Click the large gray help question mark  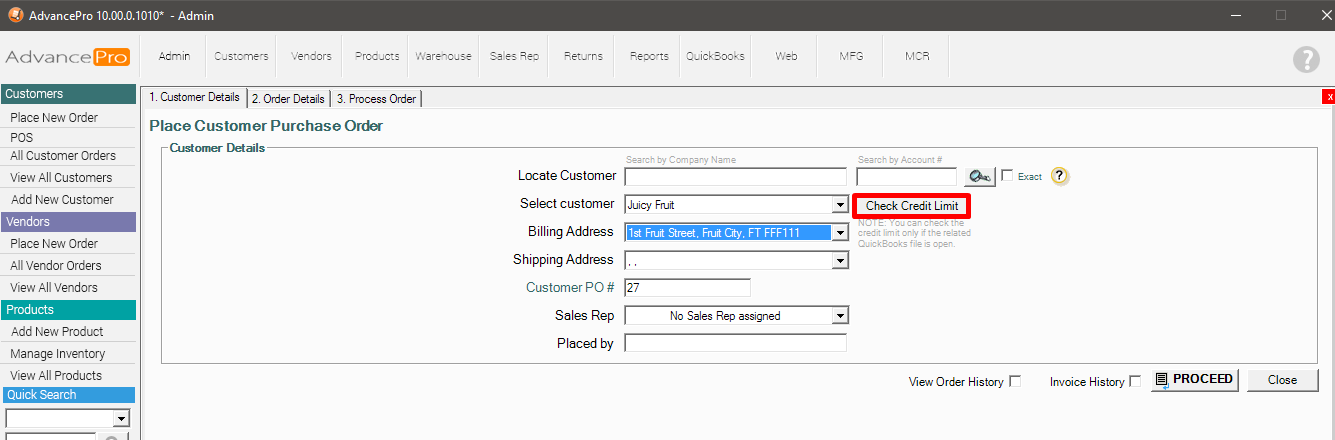pyautogui.click(x=1306, y=59)
